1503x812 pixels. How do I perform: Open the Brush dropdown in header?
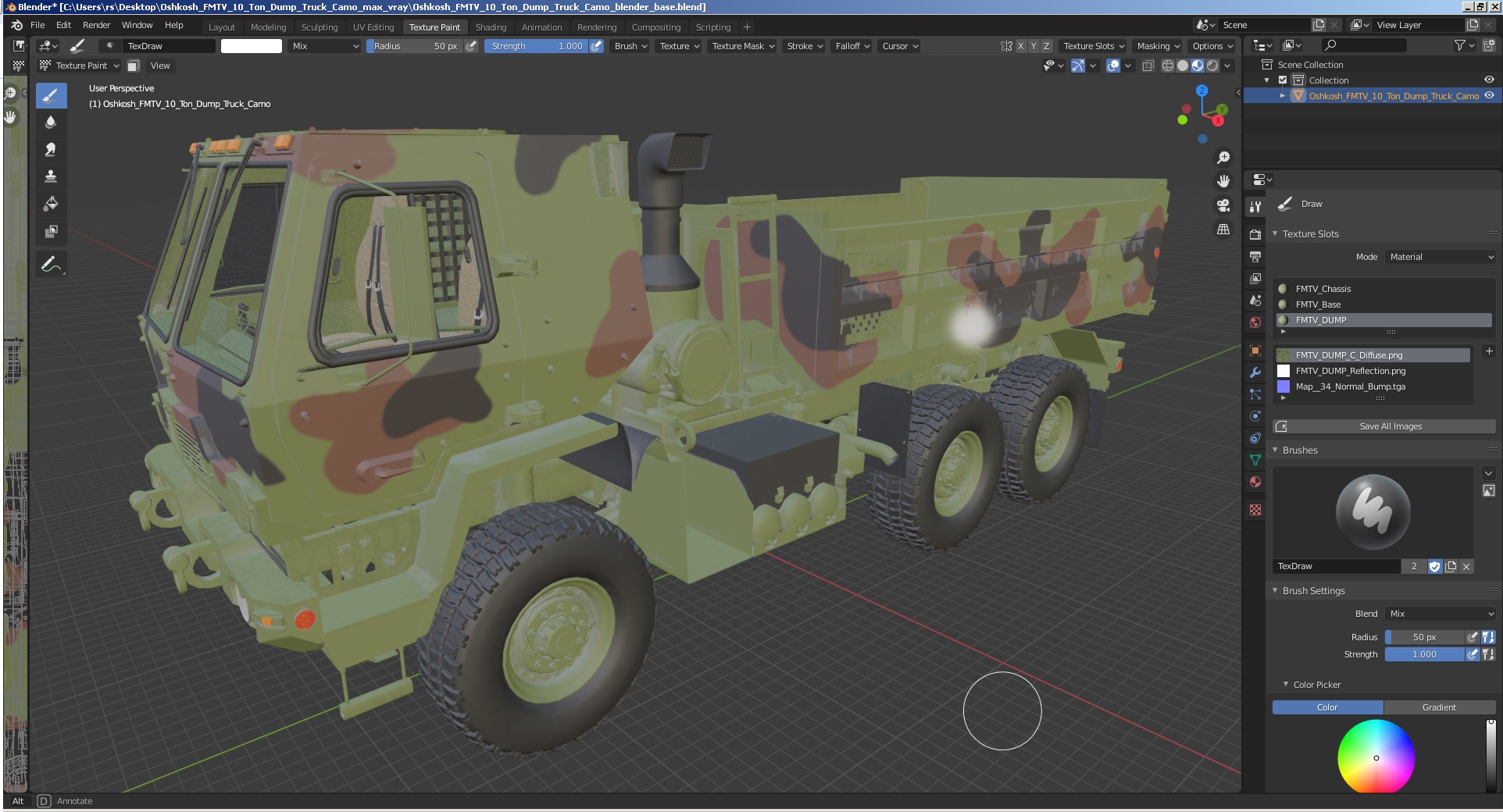coord(630,46)
